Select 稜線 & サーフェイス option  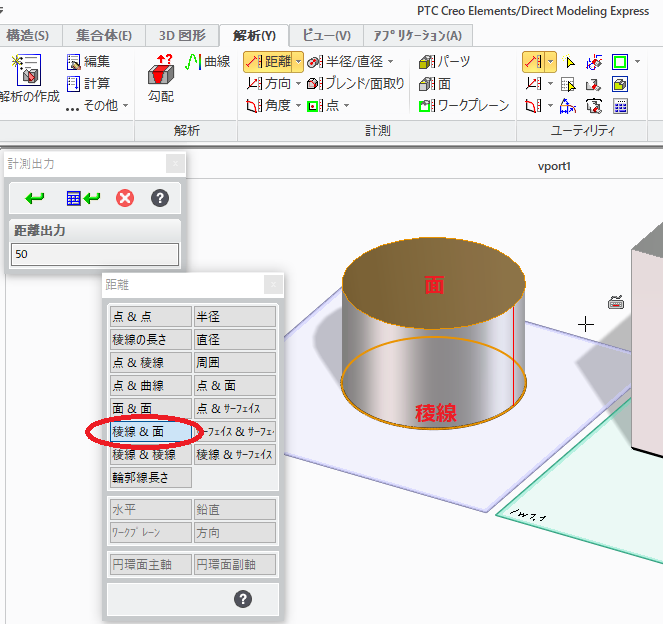coord(235,454)
